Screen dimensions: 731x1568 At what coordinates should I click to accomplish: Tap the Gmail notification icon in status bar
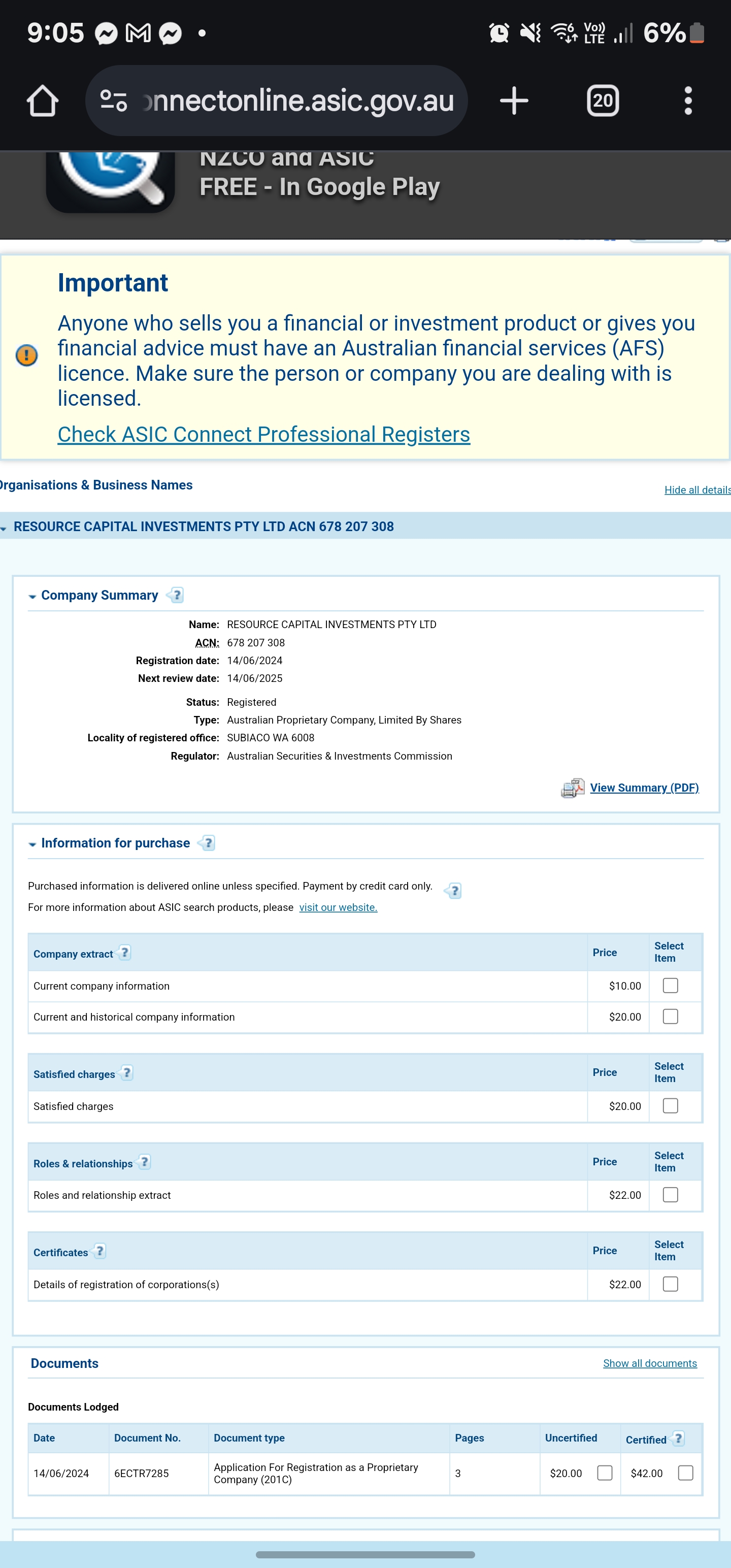(138, 33)
